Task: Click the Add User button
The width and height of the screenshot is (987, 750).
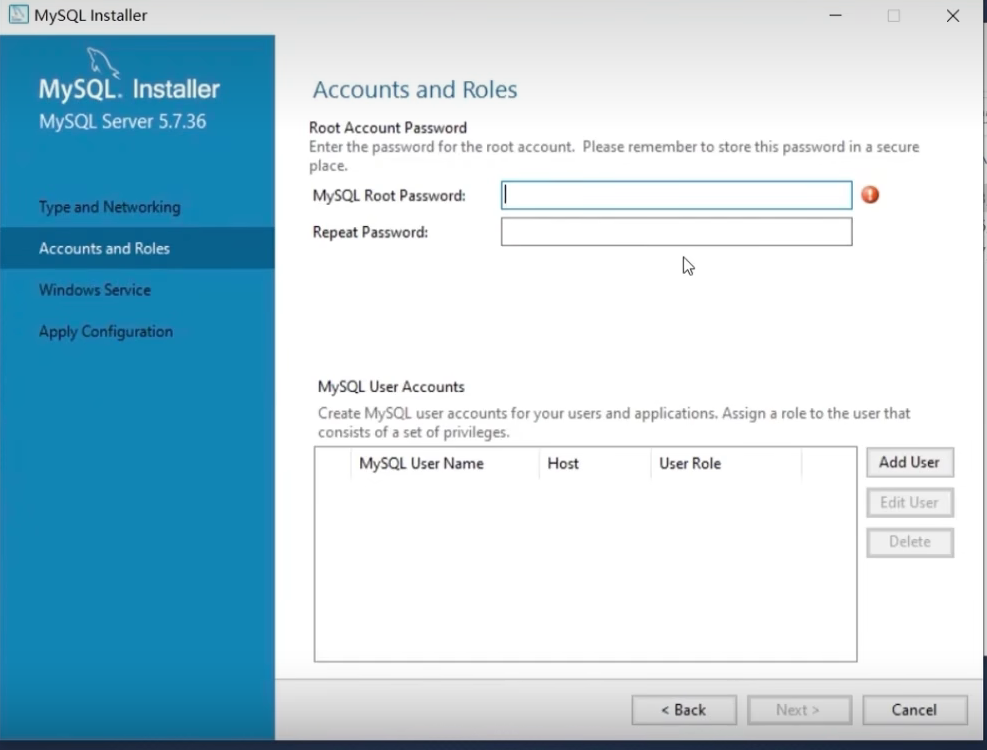Action: tap(910, 462)
